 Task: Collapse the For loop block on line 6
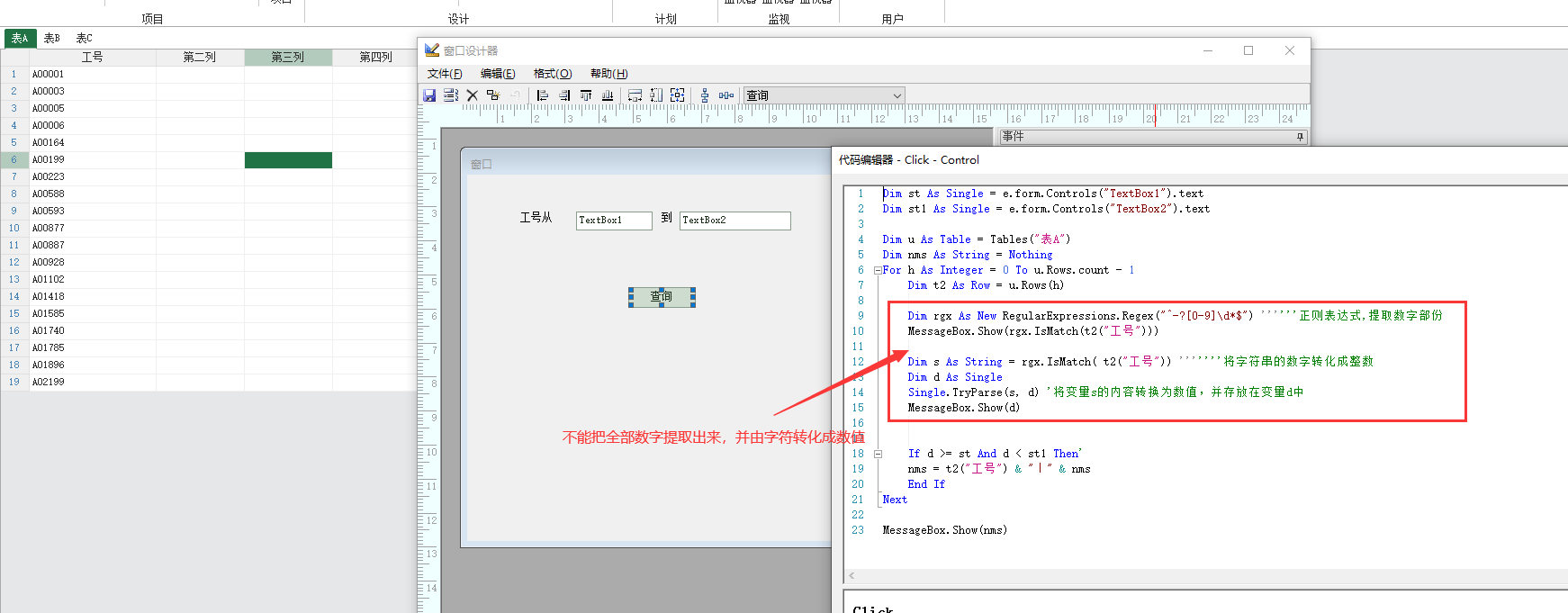click(x=878, y=270)
